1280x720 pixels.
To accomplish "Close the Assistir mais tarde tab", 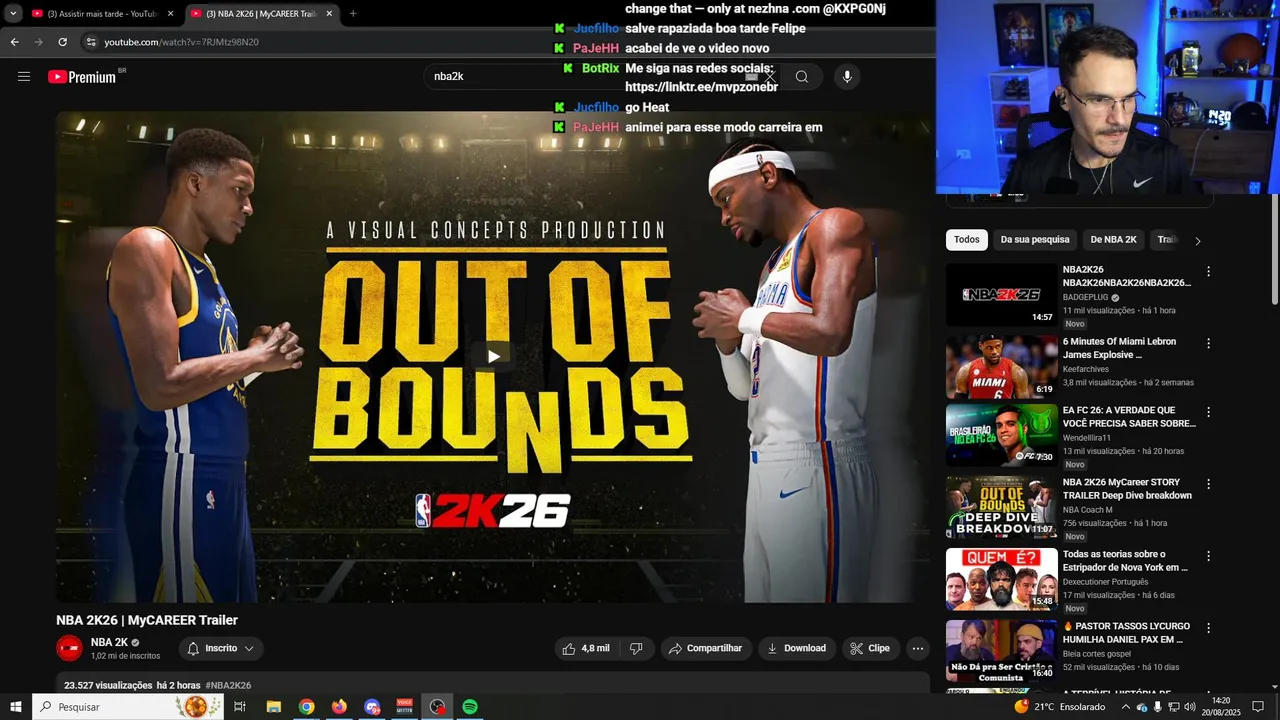I will pos(170,14).
